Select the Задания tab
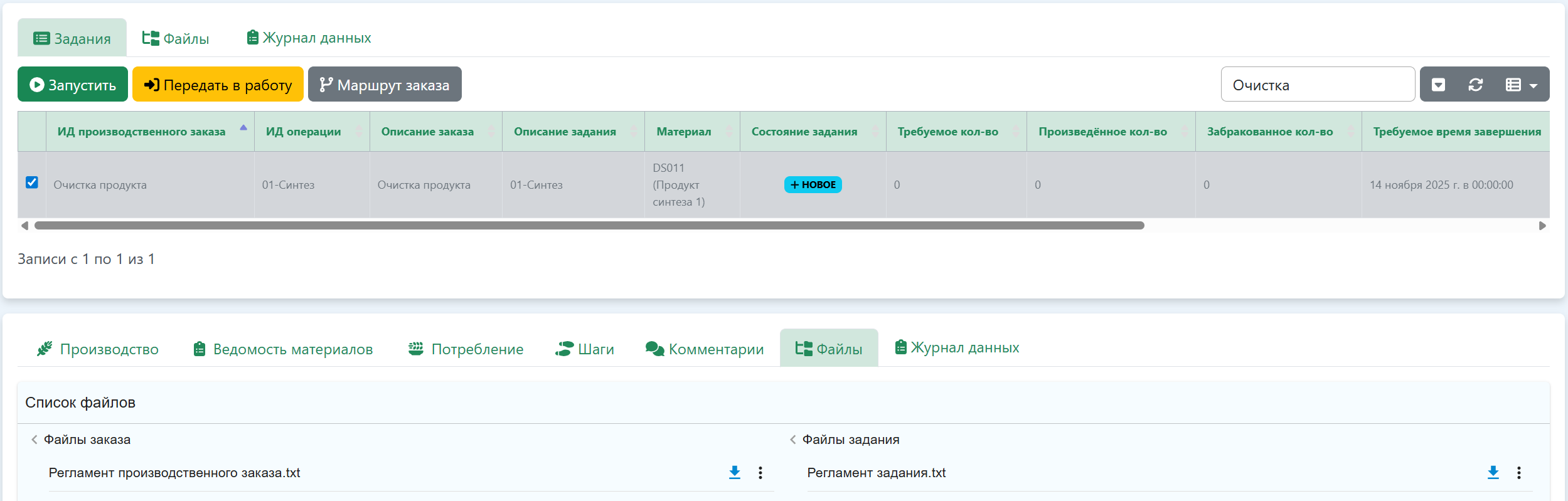The image size is (1568, 501). (x=72, y=38)
